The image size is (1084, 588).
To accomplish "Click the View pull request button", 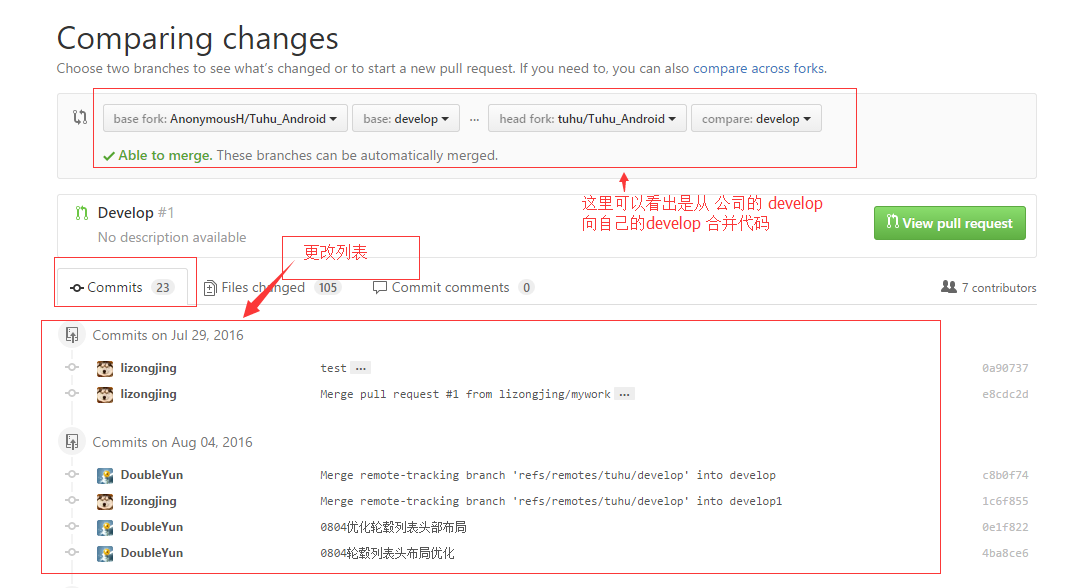I will [950, 223].
